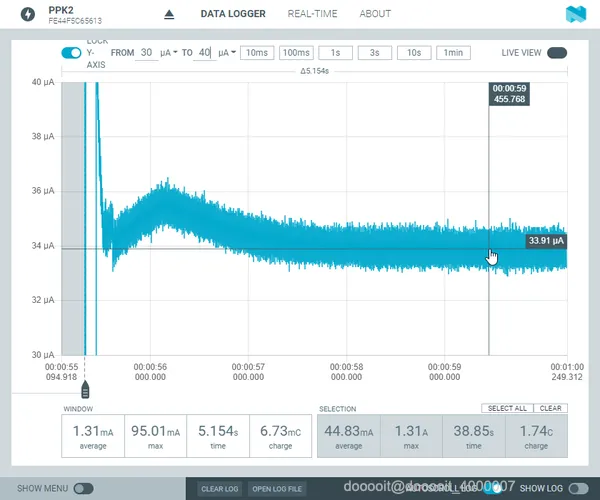Click the CLEAR LOG button
Viewport: 600px width, 500px height.
(x=220, y=489)
